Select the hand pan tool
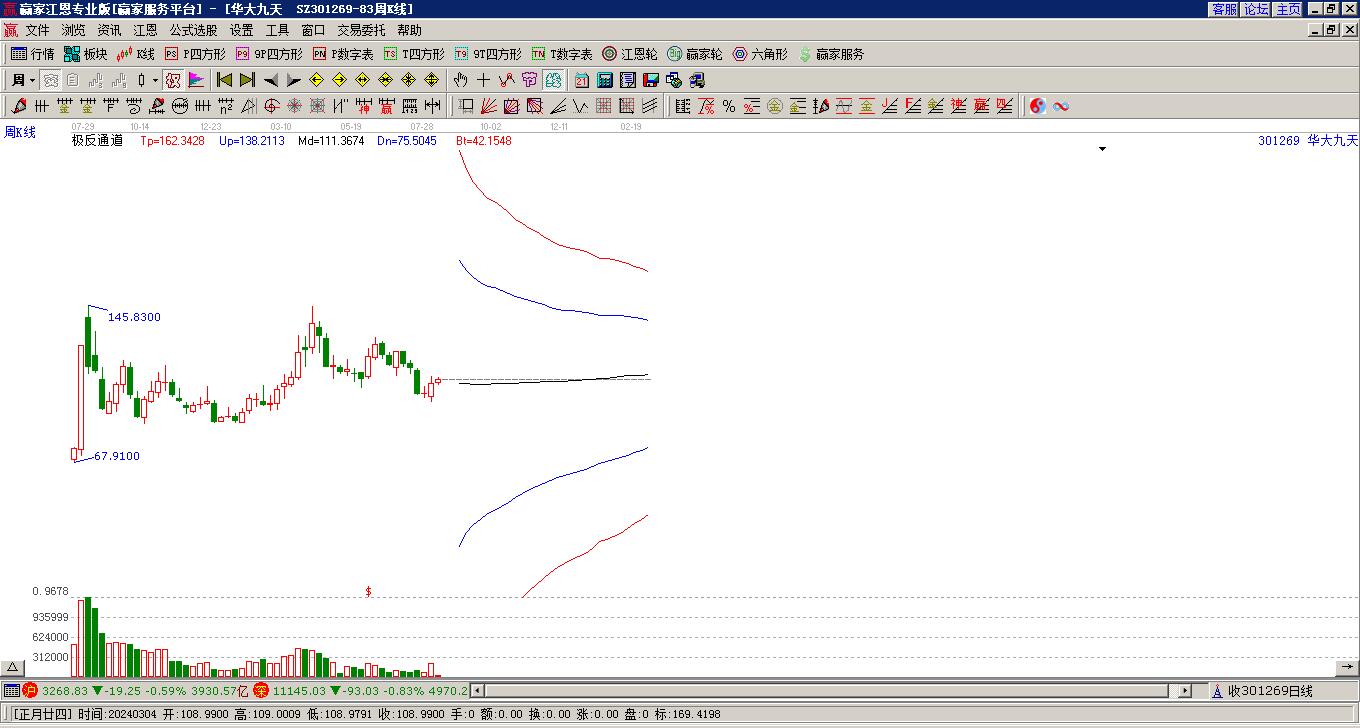The height and width of the screenshot is (728, 1360). tap(461, 80)
